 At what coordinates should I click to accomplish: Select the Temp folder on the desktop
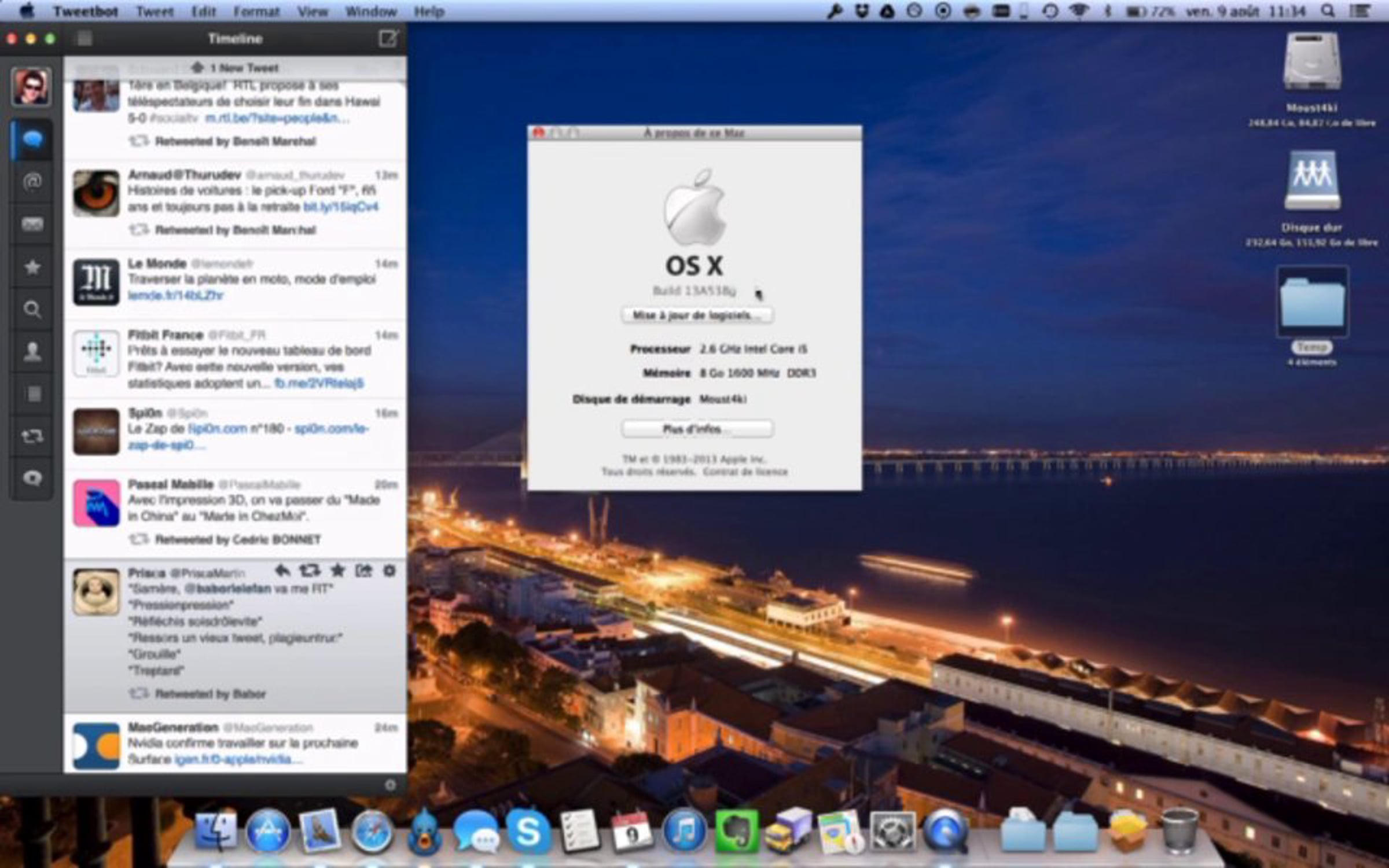click(1312, 303)
